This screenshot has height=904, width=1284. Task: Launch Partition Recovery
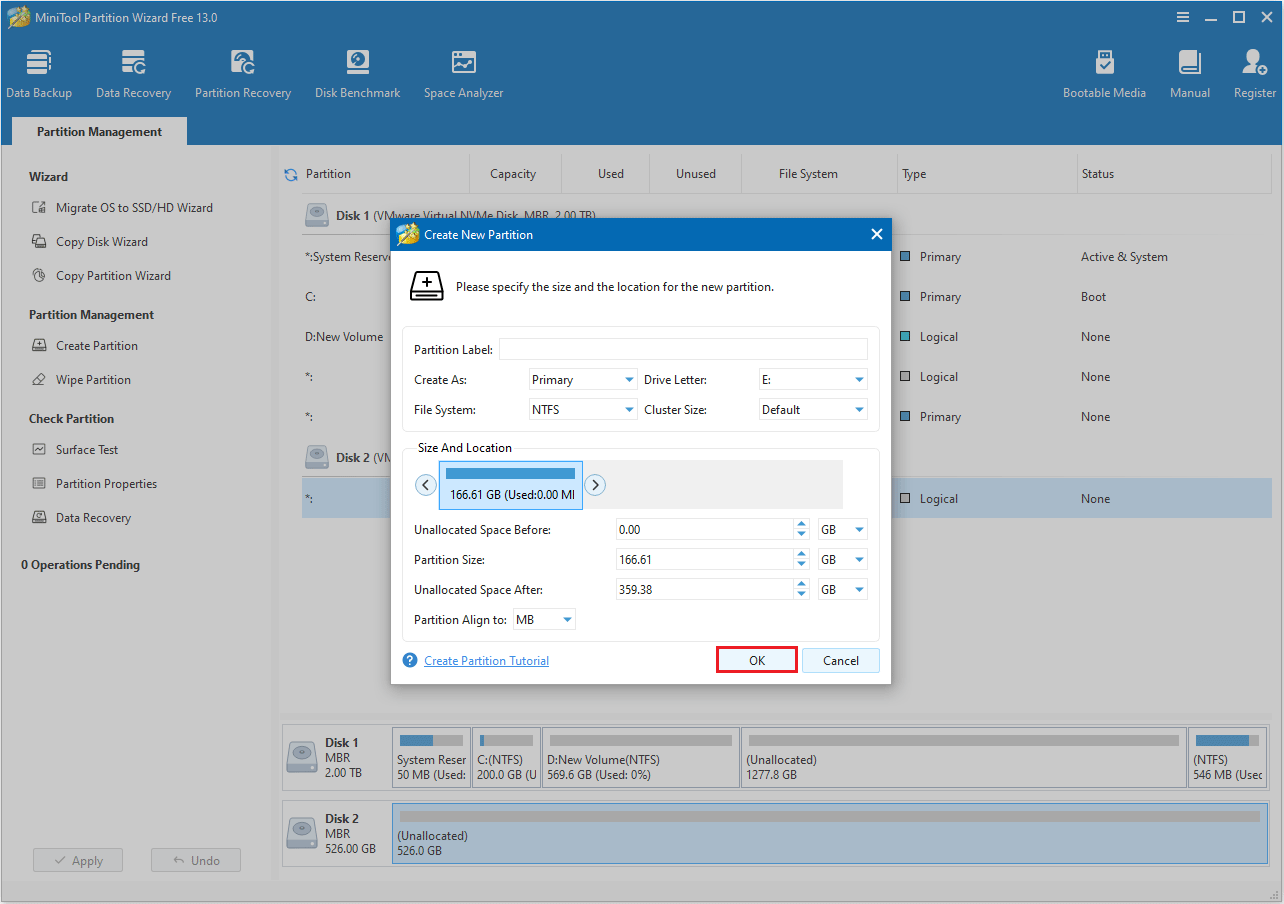tap(243, 72)
